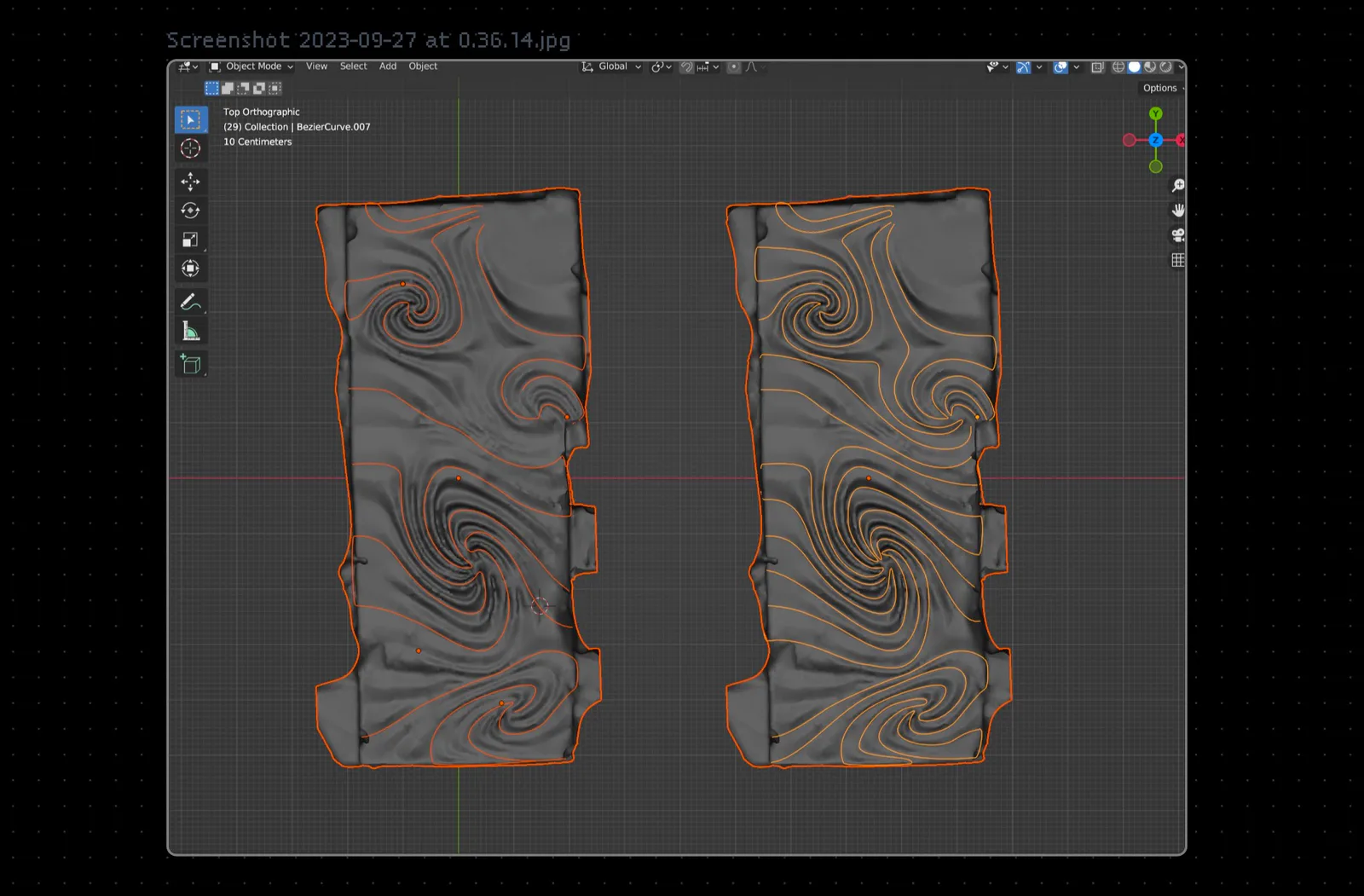Image resolution: width=1364 pixels, height=896 pixels.
Task: Pick the Scale tool
Action: point(191,240)
